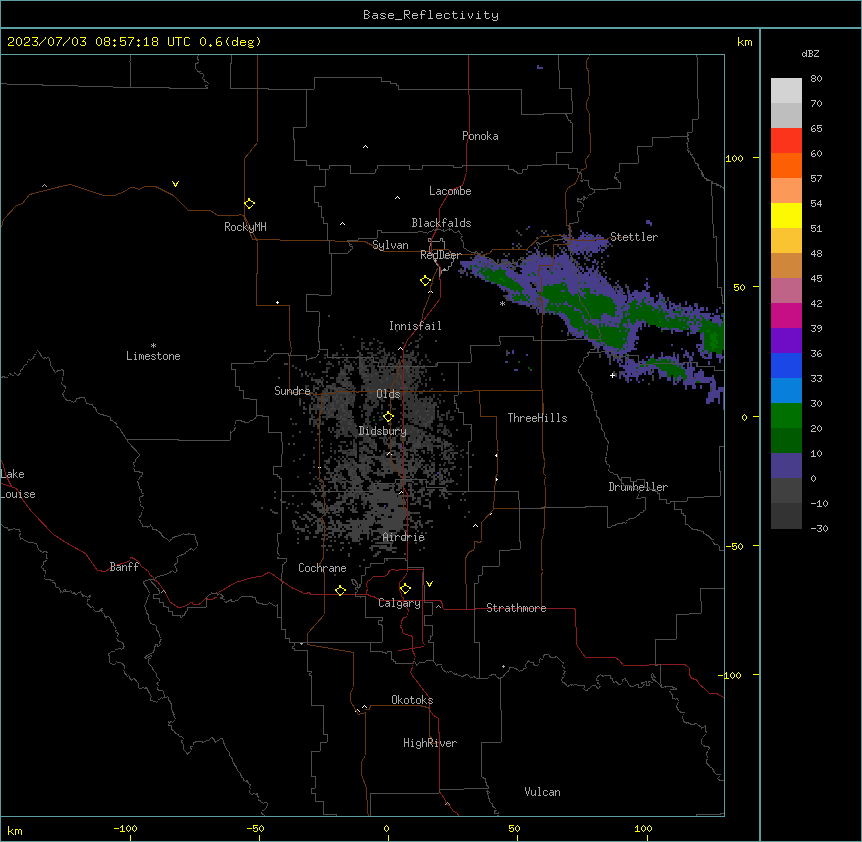The width and height of the screenshot is (862, 842).
Task: Click the asterisk marker above Limestone
Action: tap(153, 346)
